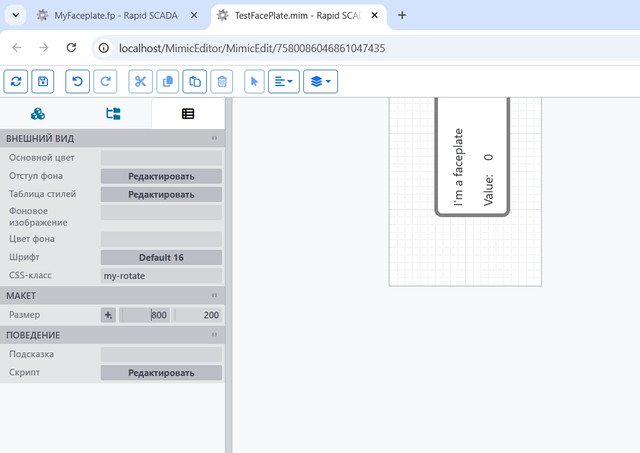Open a new browser tab

point(402,16)
